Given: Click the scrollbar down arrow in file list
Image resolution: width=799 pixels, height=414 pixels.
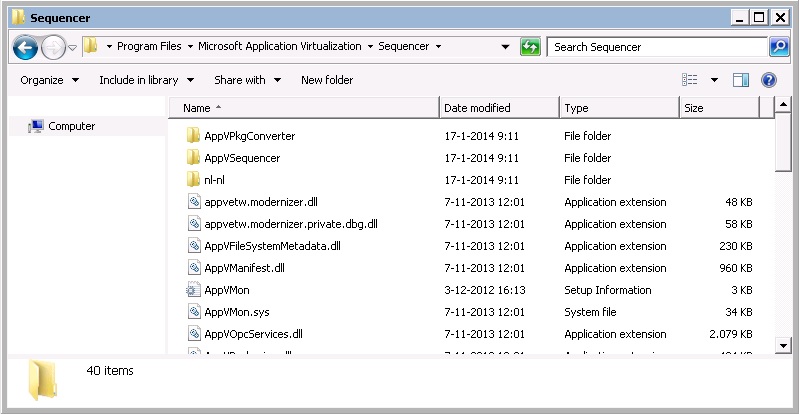Looking at the screenshot, I should point(782,345).
